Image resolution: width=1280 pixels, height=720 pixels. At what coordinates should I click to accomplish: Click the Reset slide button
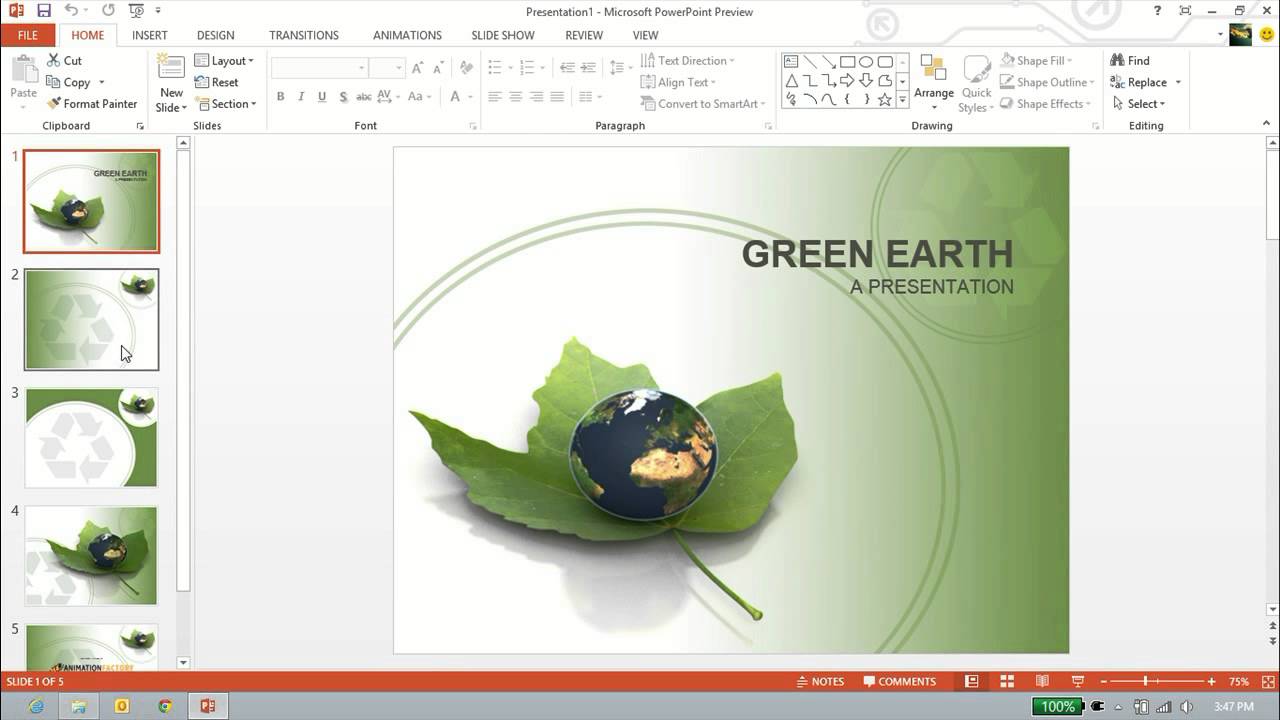[x=217, y=82]
